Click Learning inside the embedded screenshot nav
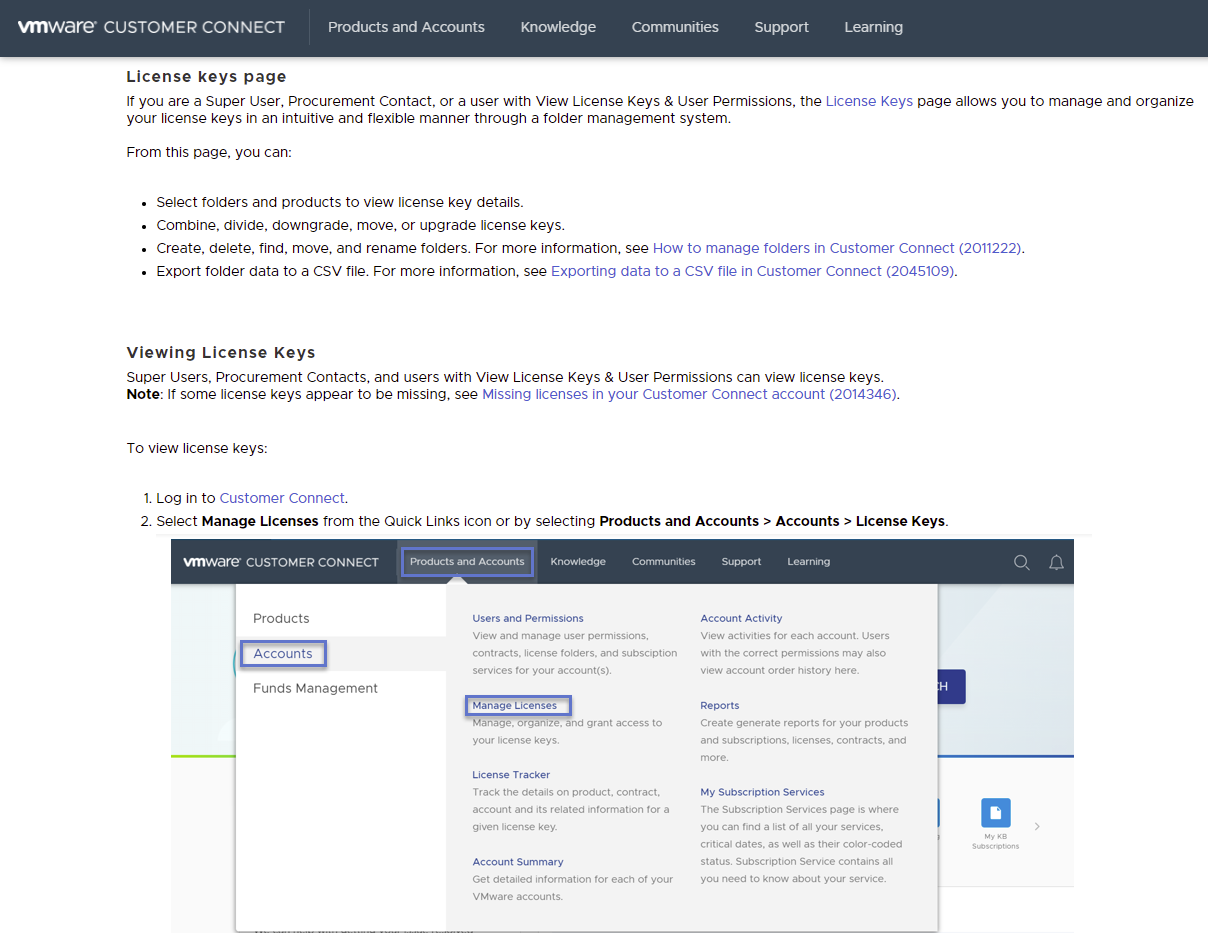 pyautogui.click(x=809, y=562)
